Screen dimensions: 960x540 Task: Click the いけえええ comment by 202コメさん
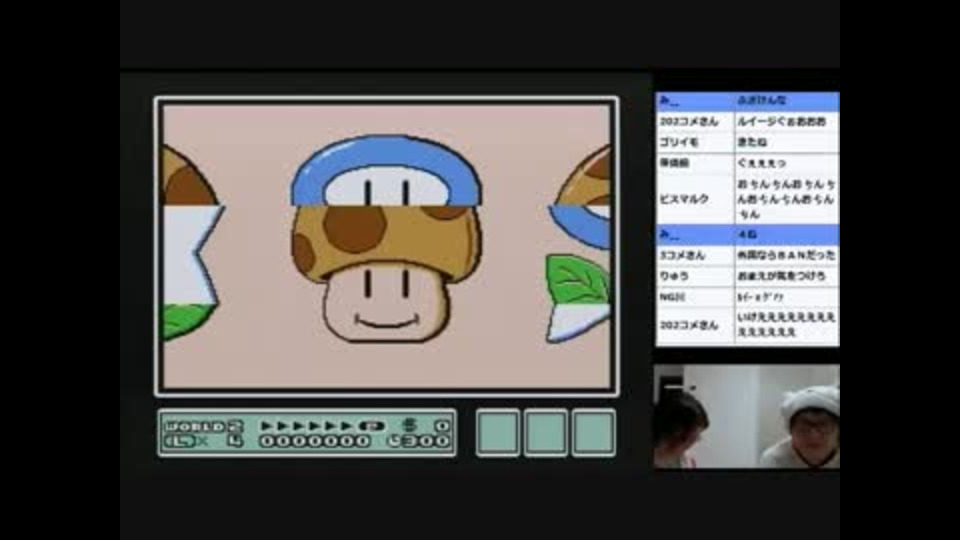pos(786,324)
